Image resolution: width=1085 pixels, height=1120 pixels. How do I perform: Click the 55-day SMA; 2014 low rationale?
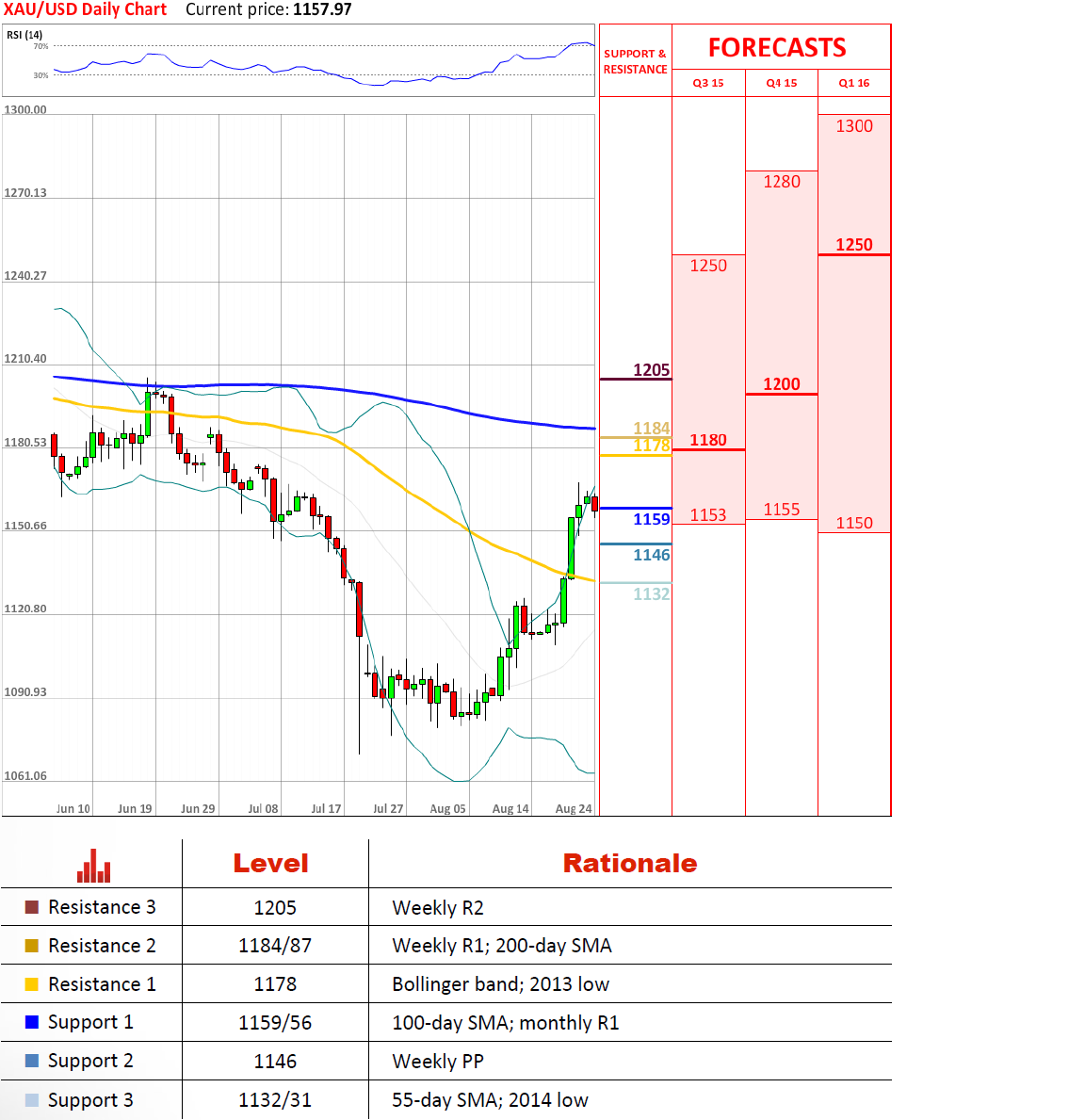(490, 1100)
